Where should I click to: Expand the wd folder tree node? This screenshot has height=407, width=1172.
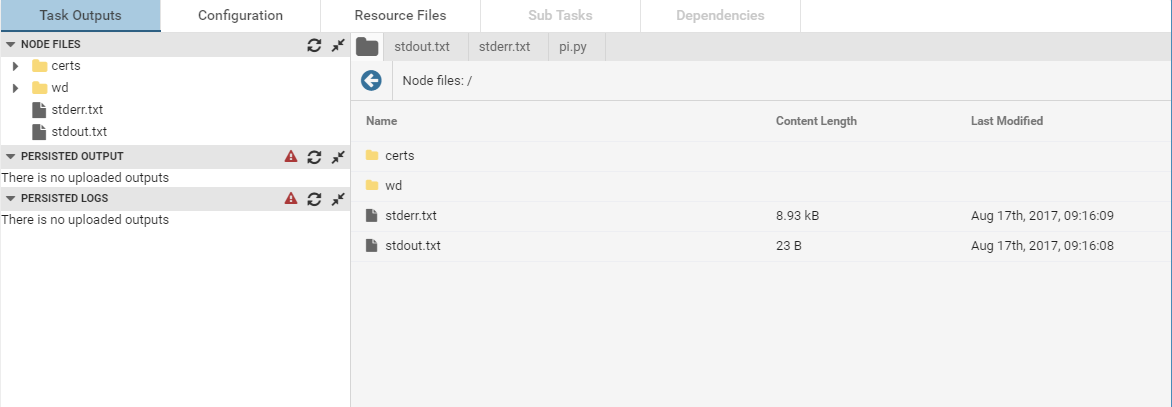point(15,88)
